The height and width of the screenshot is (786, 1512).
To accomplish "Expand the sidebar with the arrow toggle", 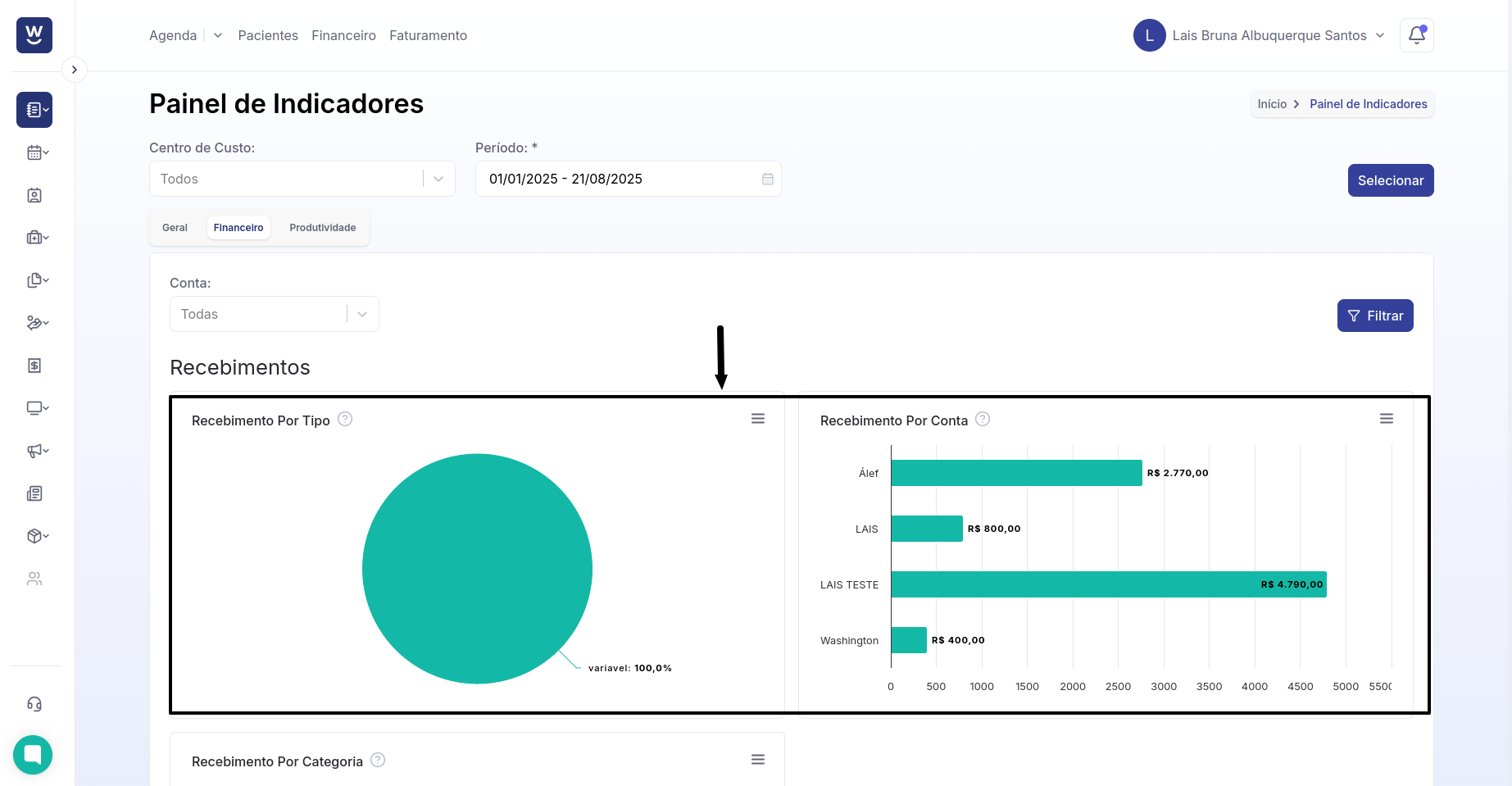I will point(75,70).
